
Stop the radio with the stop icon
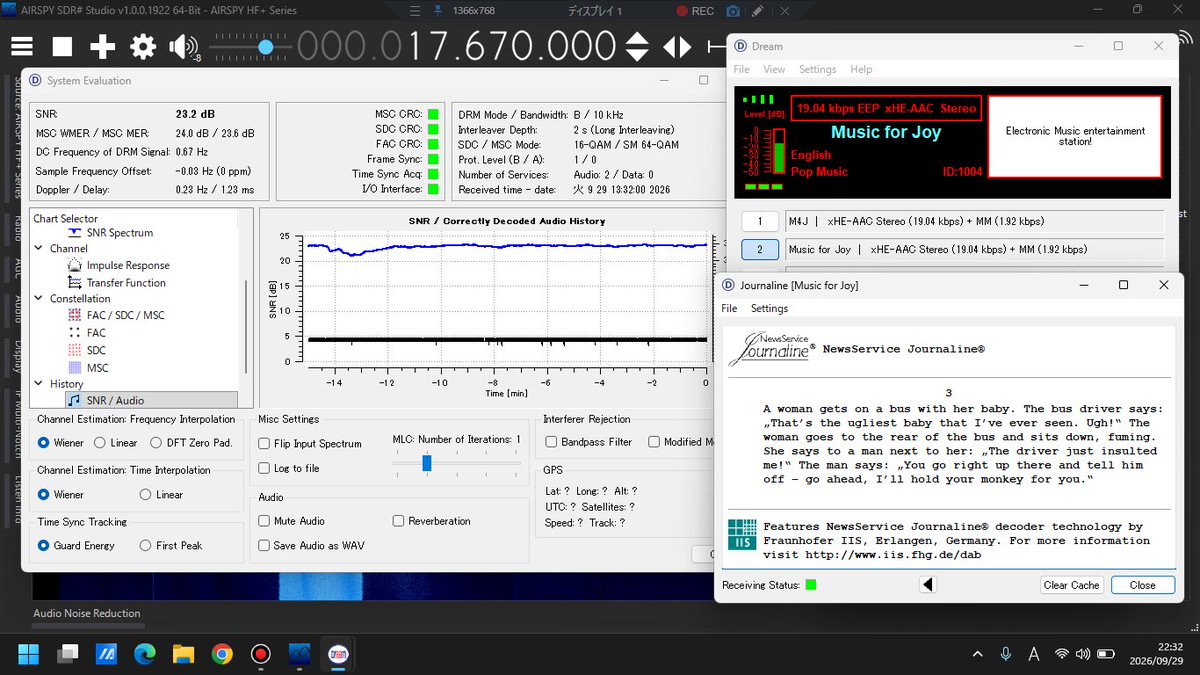pyautogui.click(x=63, y=47)
